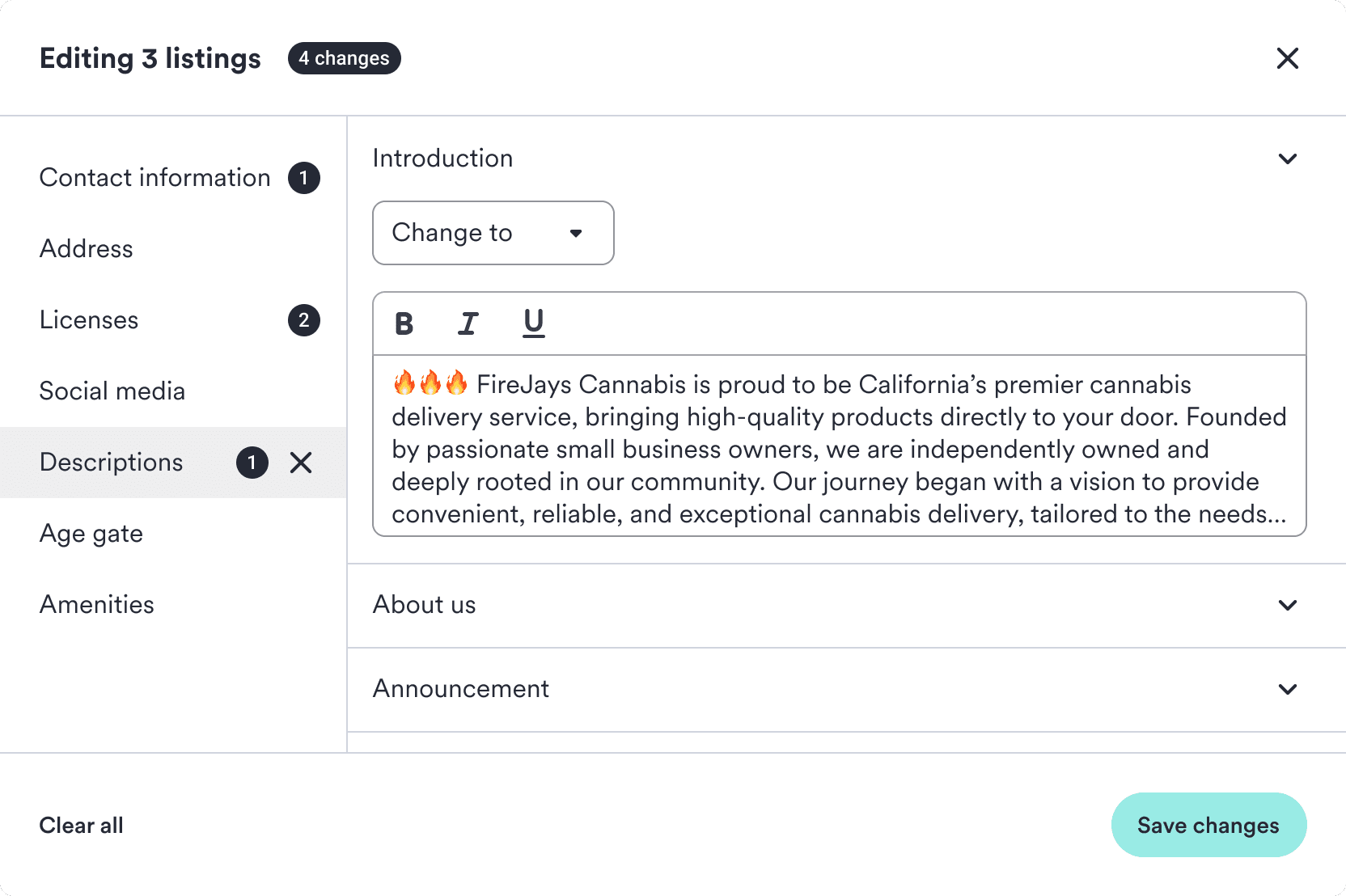
Task: Toggle underline formatting
Action: (533, 323)
